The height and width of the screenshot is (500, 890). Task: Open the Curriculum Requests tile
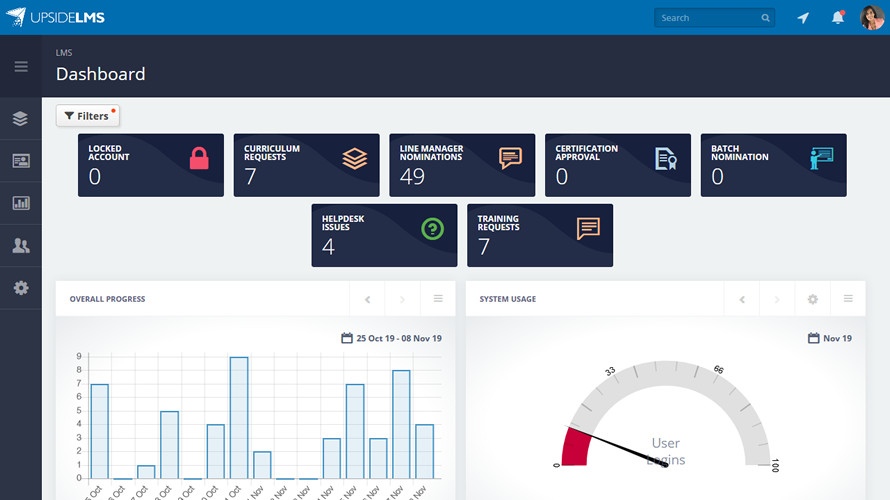(307, 165)
